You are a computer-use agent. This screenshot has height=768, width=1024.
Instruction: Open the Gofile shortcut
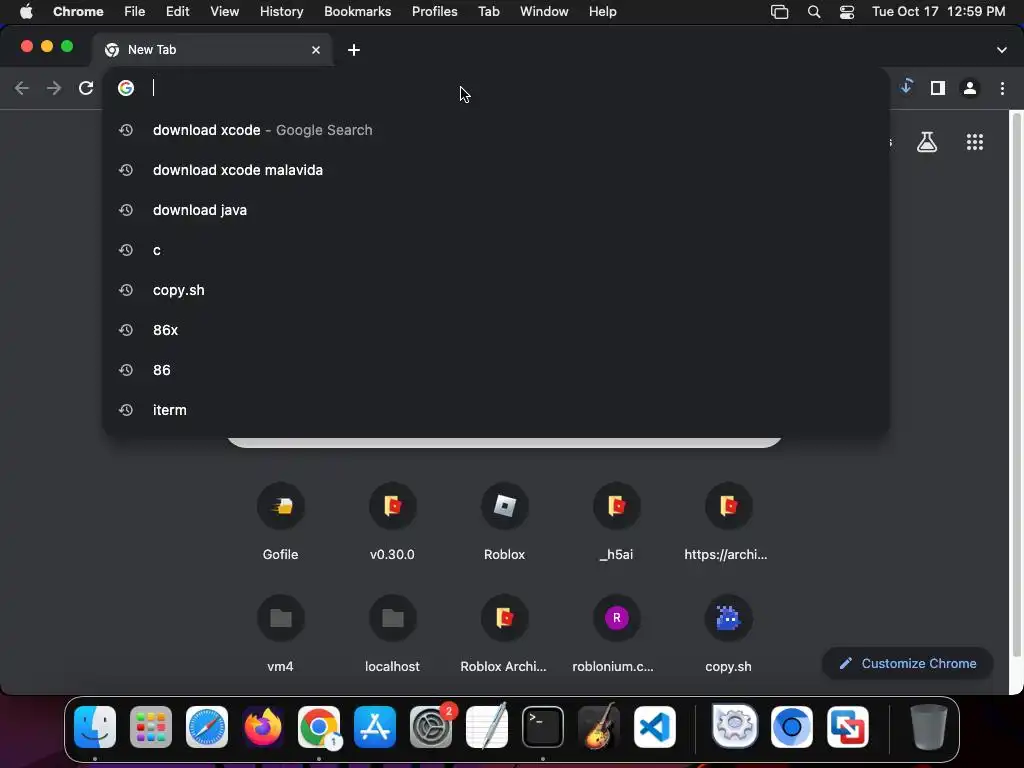pyautogui.click(x=280, y=522)
